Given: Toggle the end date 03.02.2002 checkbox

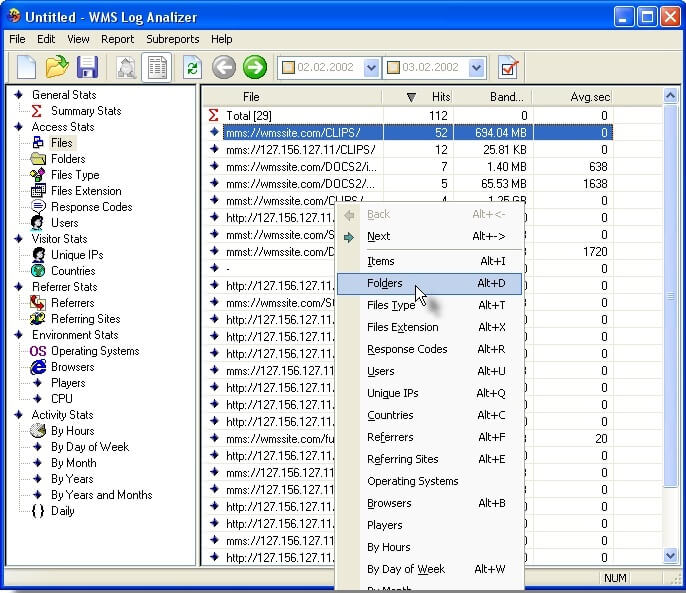Looking at the screenshot, I should tap(393, 67).
